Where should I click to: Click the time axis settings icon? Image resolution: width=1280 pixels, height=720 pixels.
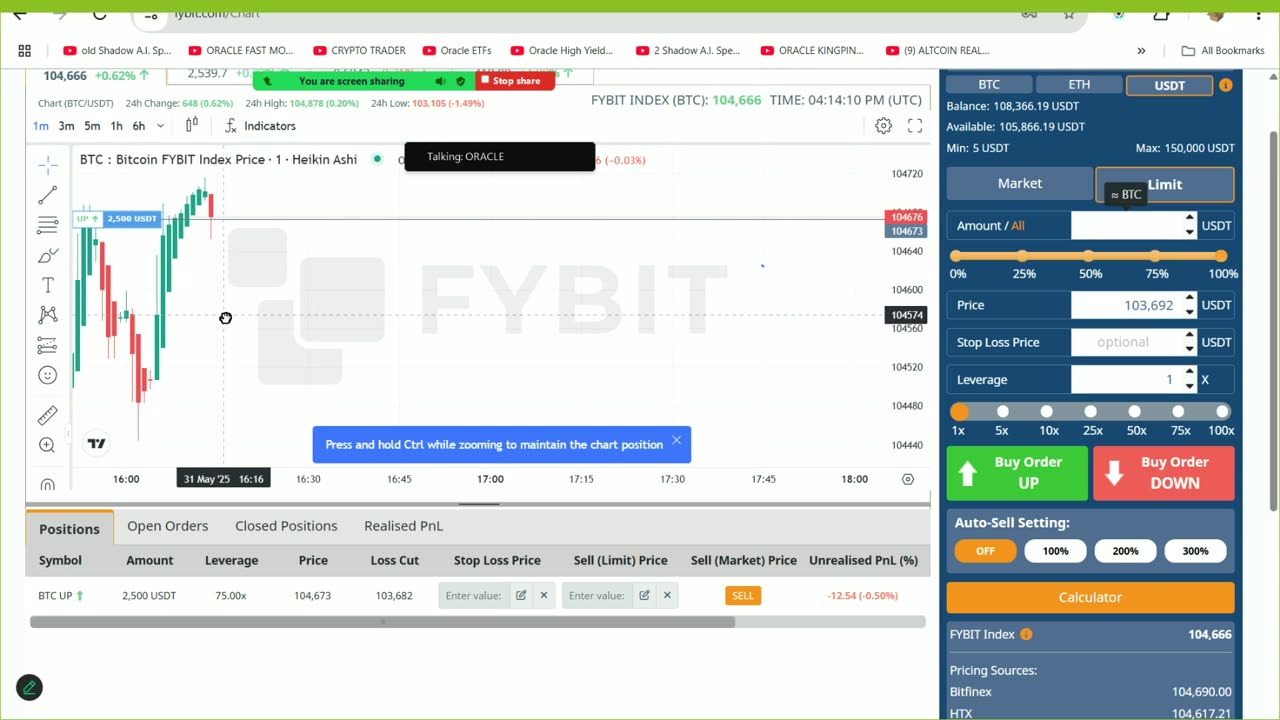click(x=908, y=479)
